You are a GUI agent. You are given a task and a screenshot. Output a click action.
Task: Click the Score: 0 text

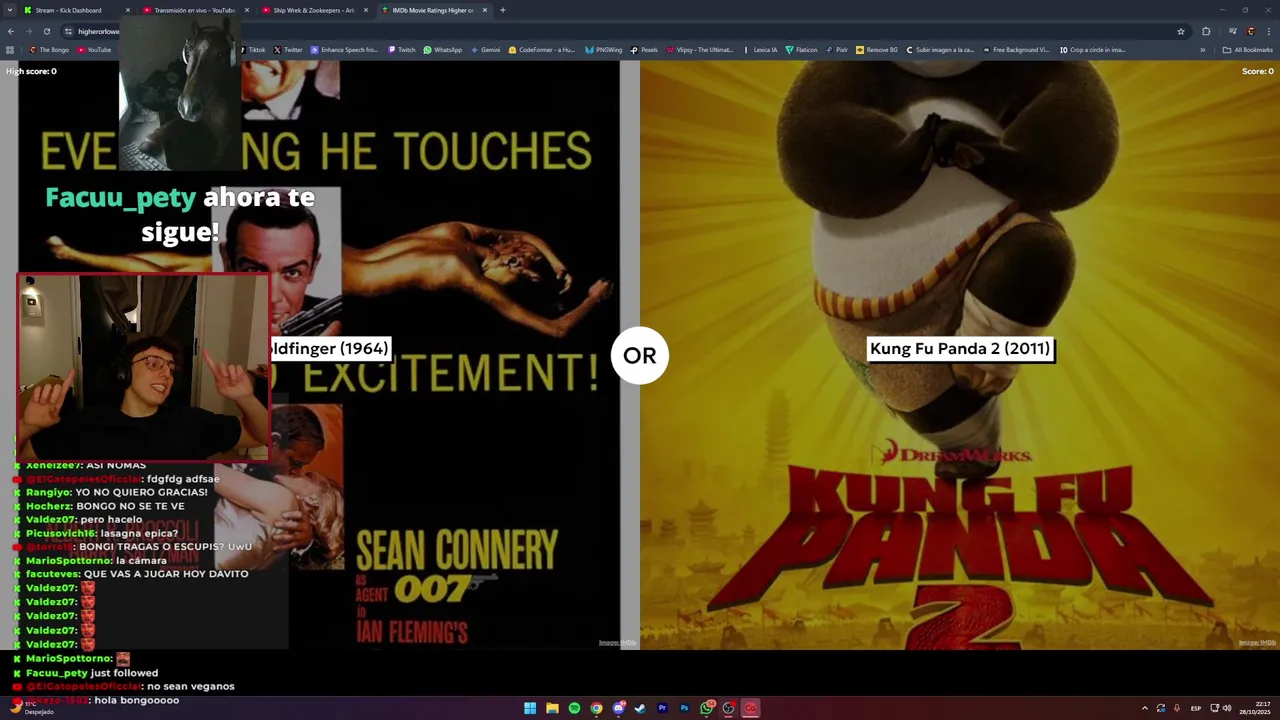click(1257, 71)
